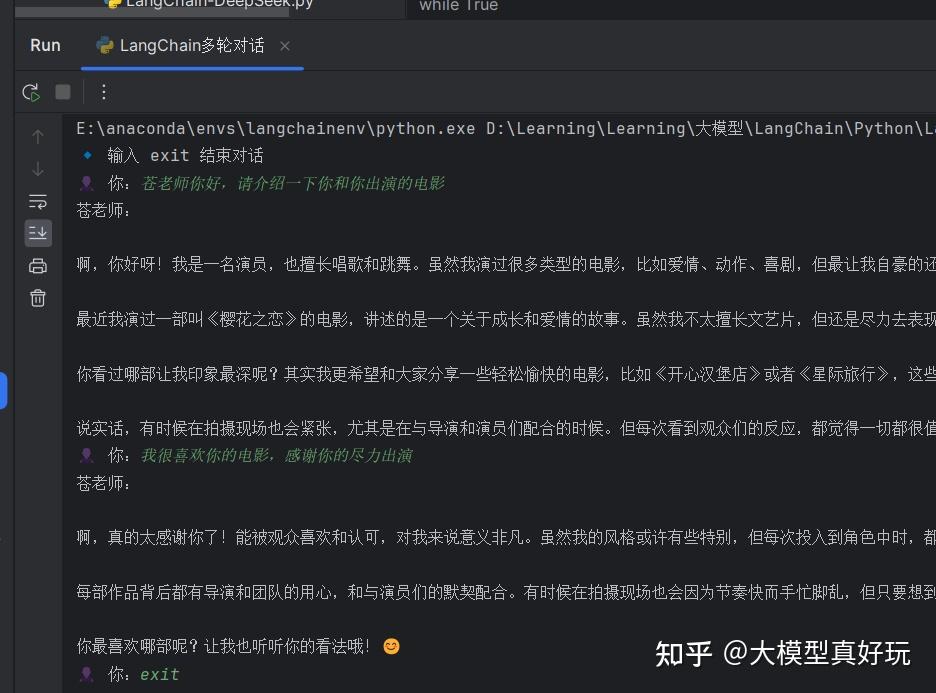Click the Down the Stack Trace arrow
This screenshot has height=693, width=936.
37,167
